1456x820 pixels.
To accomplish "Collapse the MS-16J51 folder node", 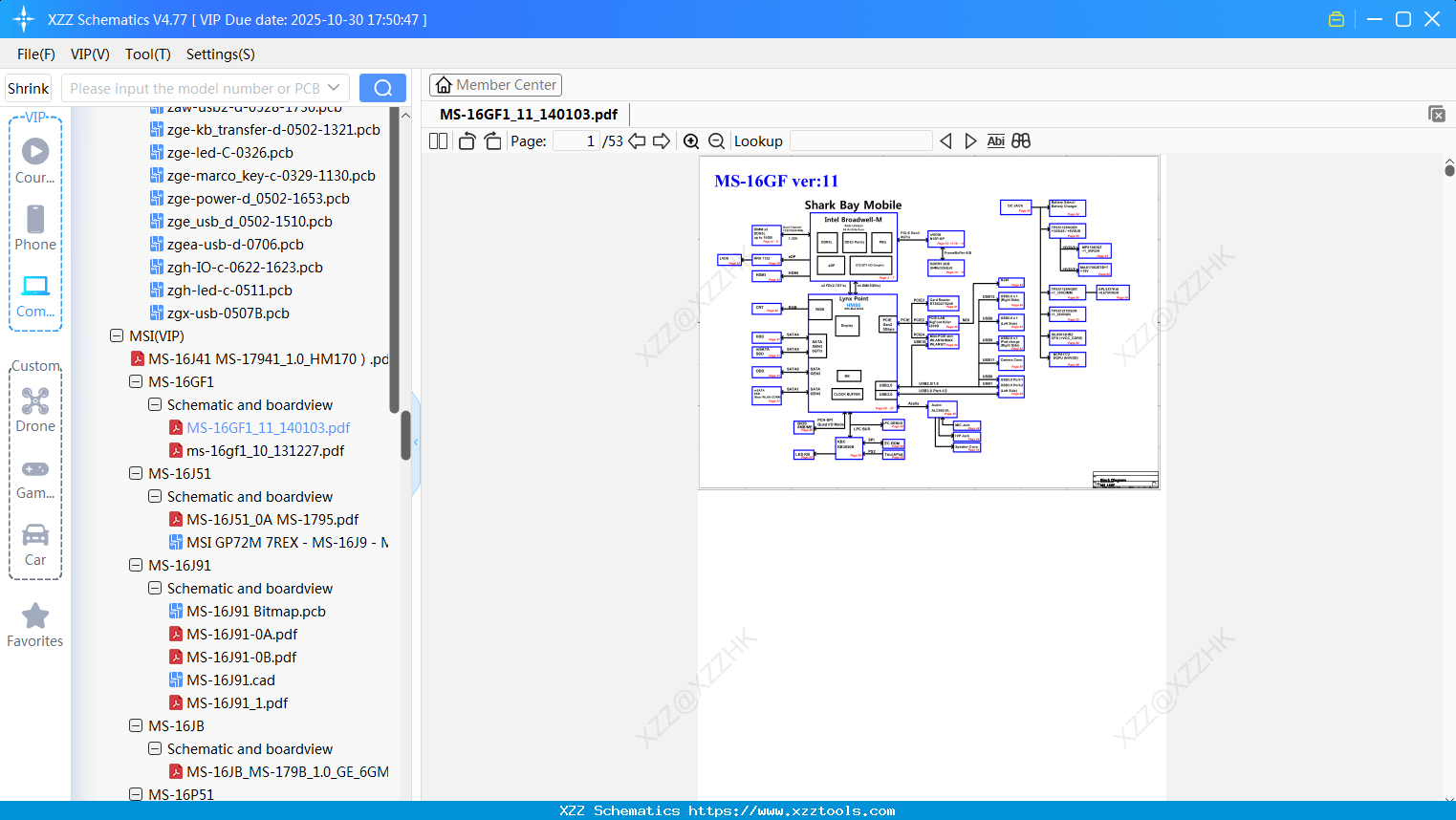I will (136, 473).
